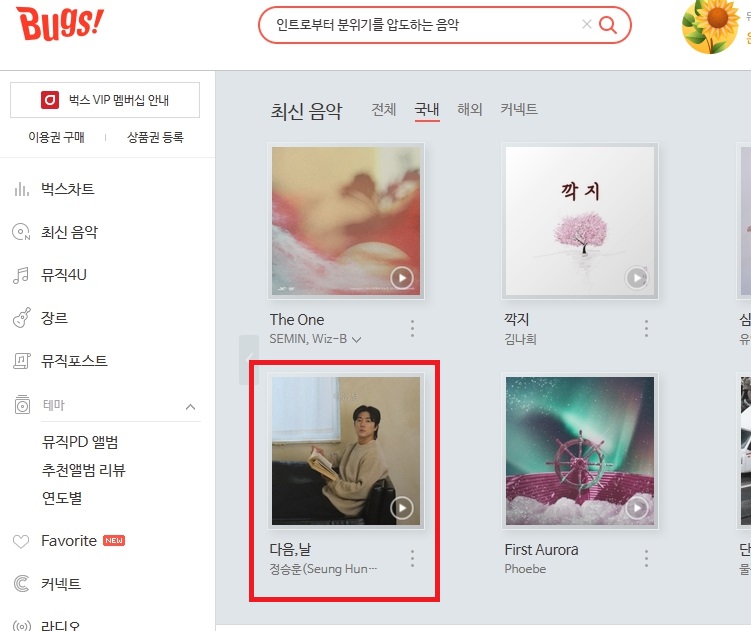Screen dimensions: 751x631
Task: Switch to the 전체 tab
Action: click(x=384, y=110)
